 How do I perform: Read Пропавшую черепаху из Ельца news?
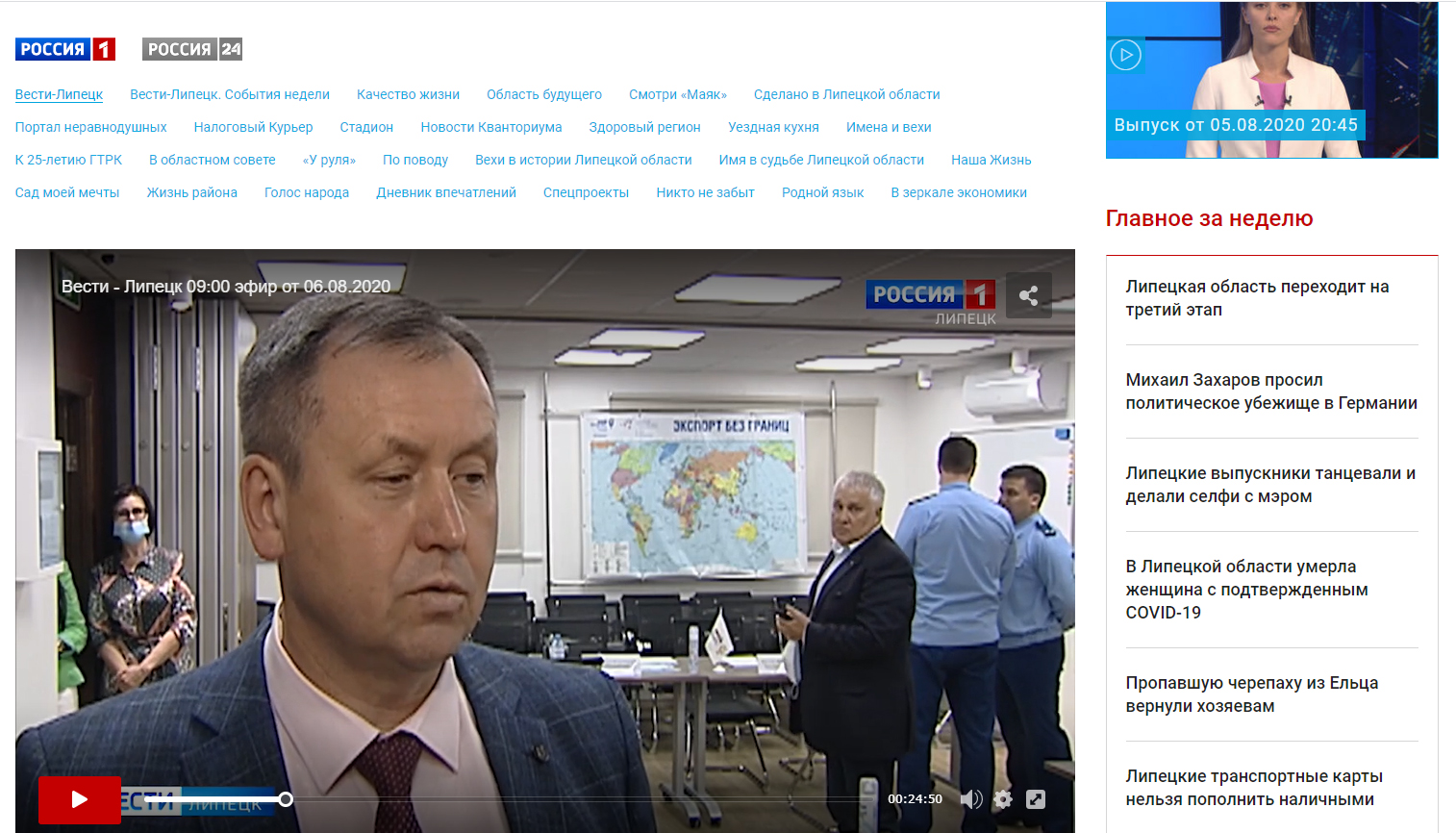1252,694
